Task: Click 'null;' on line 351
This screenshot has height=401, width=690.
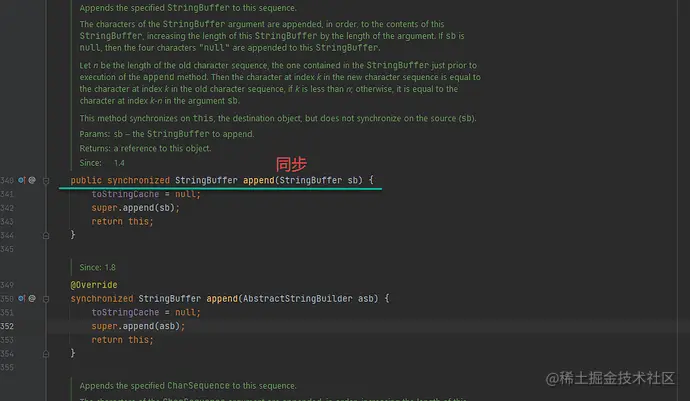Action: point(188,313)
